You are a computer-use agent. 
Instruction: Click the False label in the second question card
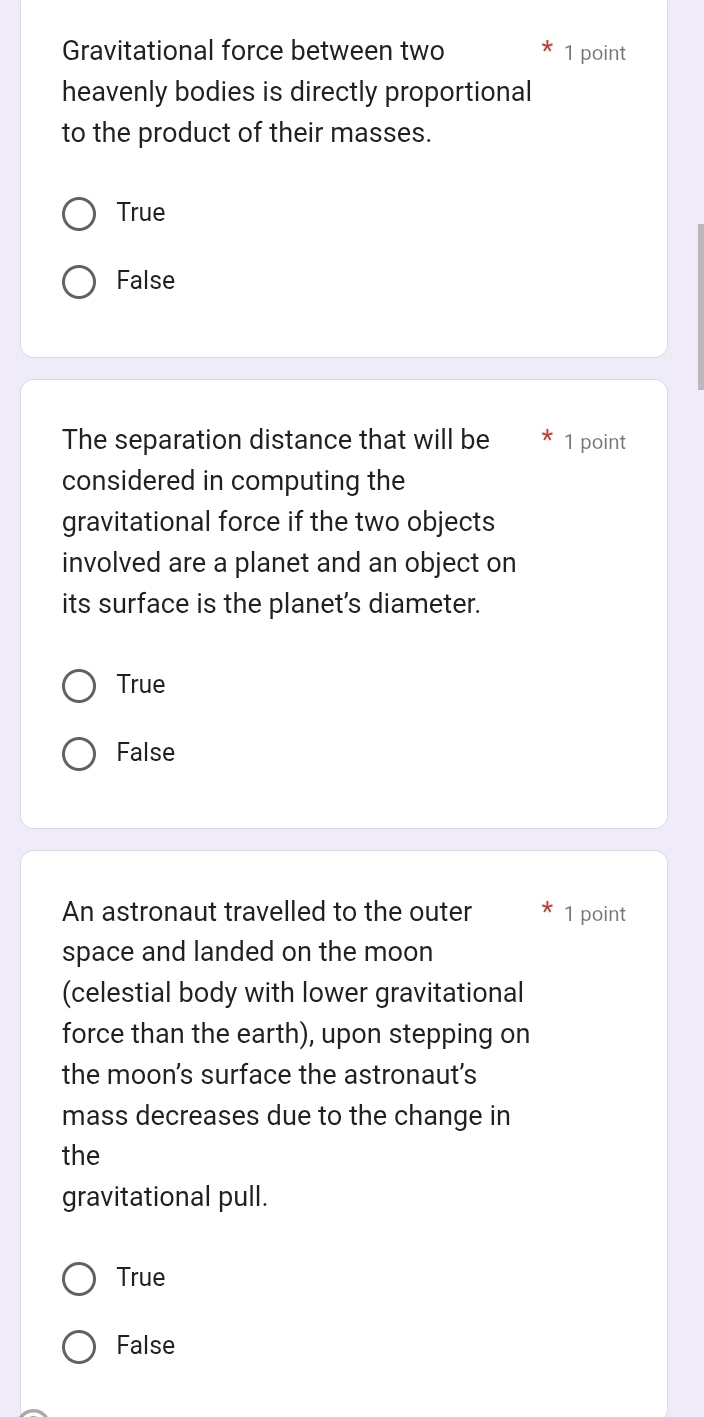(x=145, y=752)
